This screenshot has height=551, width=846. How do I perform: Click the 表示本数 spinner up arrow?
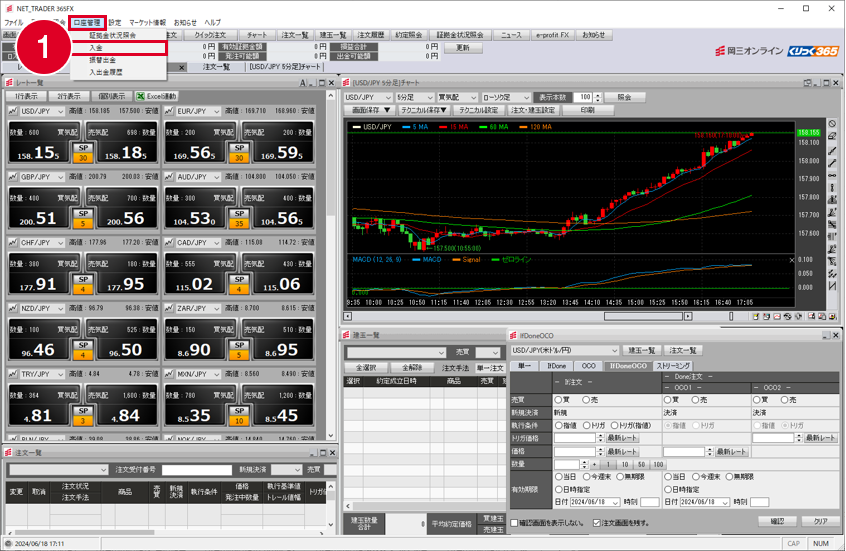coord(597,95)
